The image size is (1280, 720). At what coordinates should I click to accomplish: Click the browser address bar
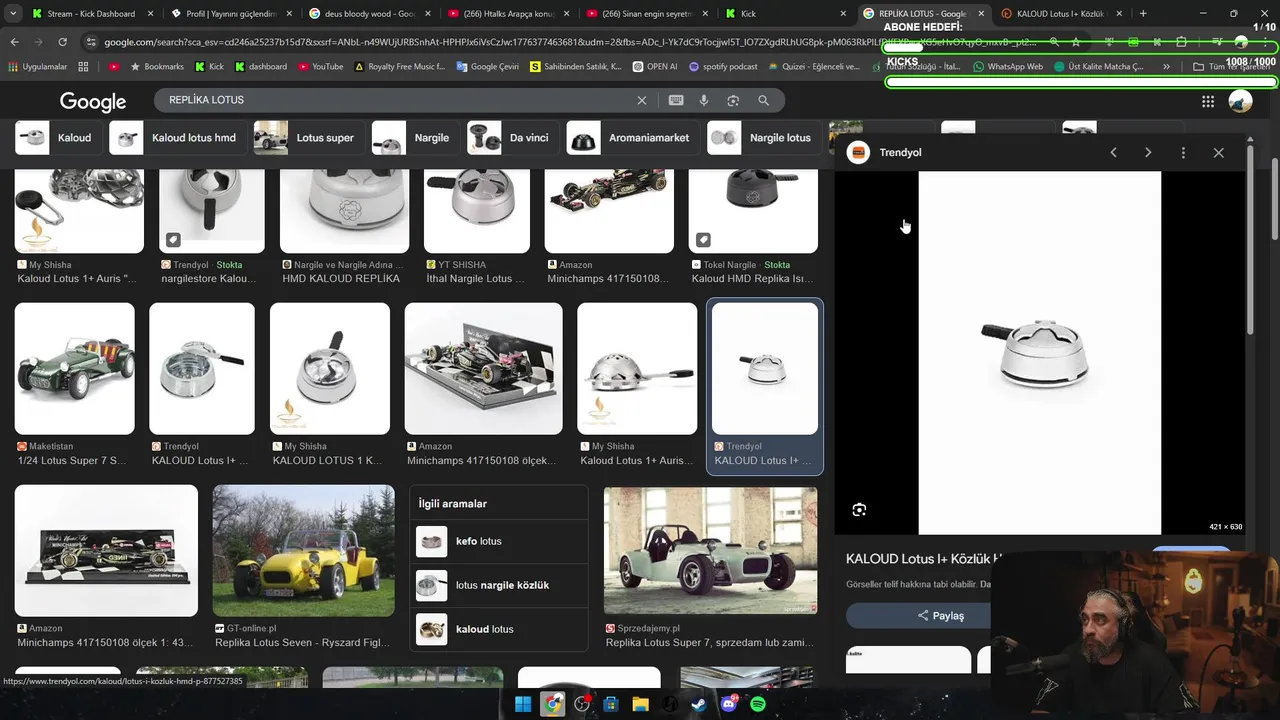[570, 42]
